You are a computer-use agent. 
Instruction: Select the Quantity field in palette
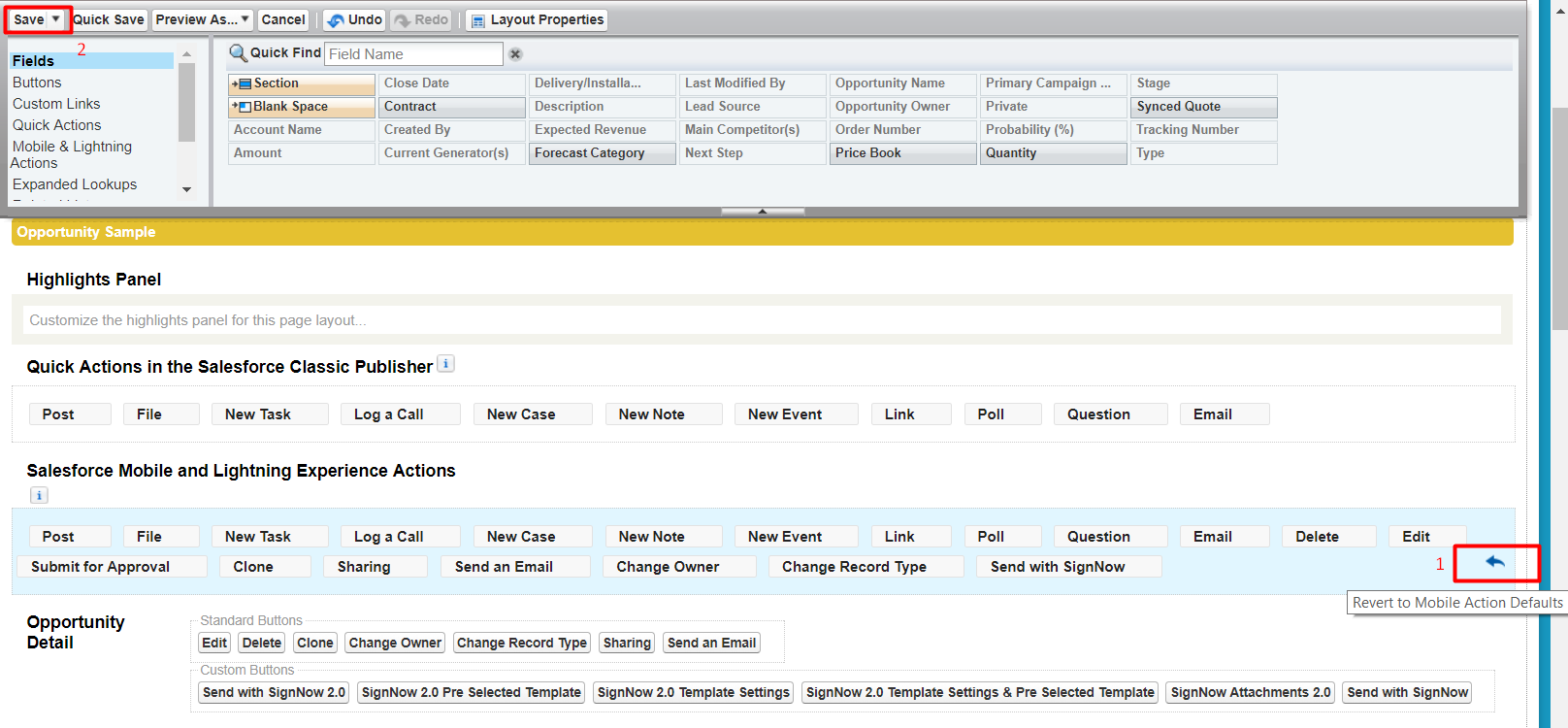click(x=1054, y=153)
